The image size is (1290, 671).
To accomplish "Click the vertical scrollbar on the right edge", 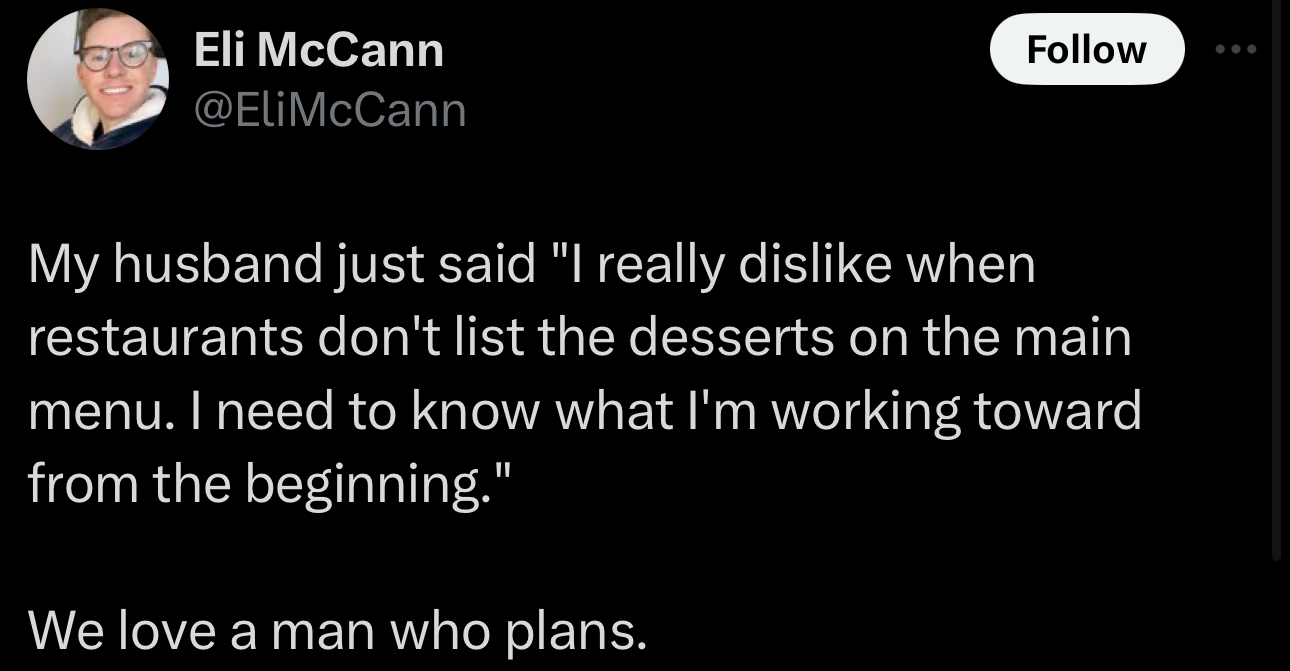I will [x=1276, y=300].
